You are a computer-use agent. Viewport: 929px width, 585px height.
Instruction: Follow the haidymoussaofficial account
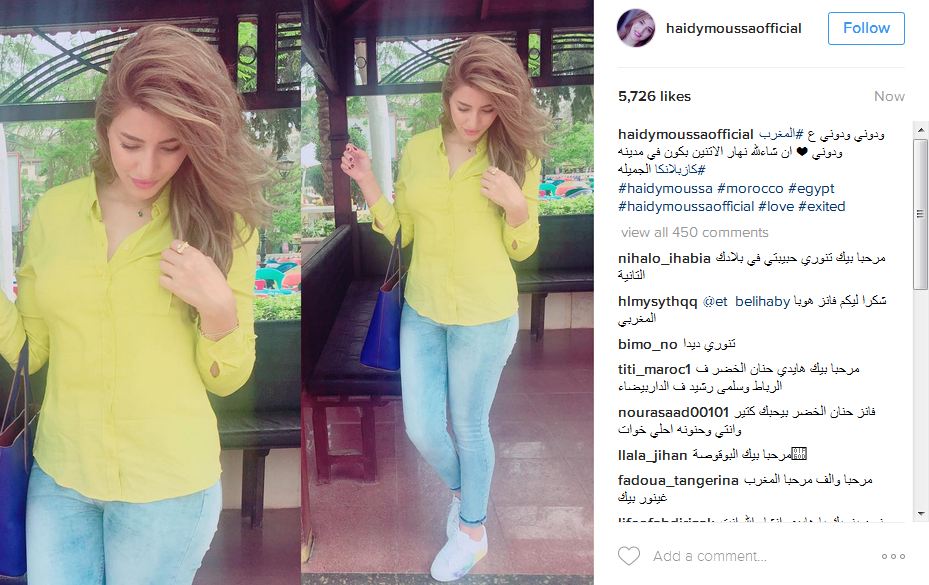coord(866,28)
